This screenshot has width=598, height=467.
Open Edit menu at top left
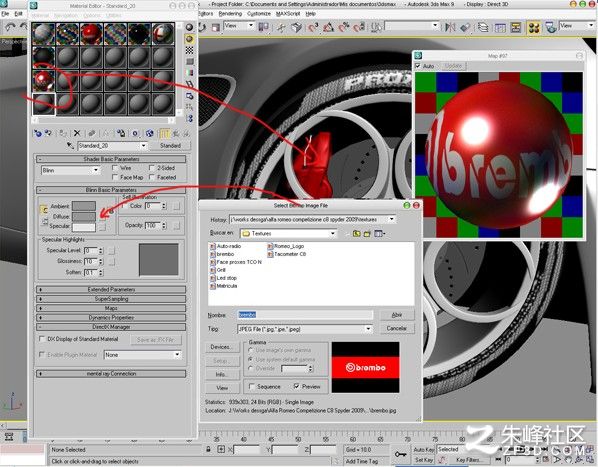18,14
